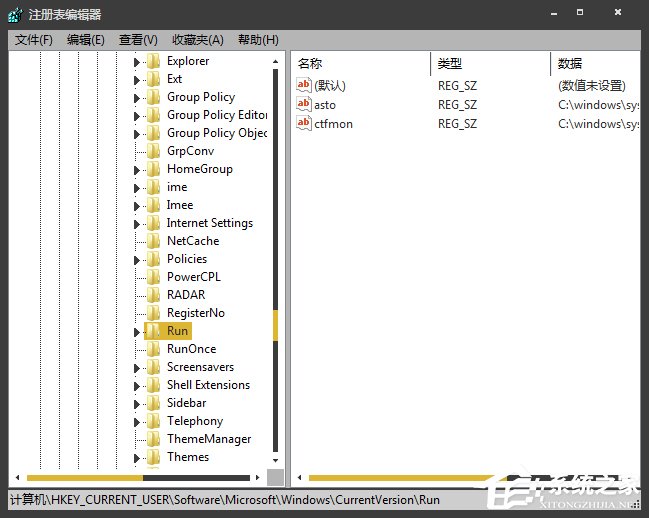
Task: Click the RunOnce folder icon
Action: 154,349
